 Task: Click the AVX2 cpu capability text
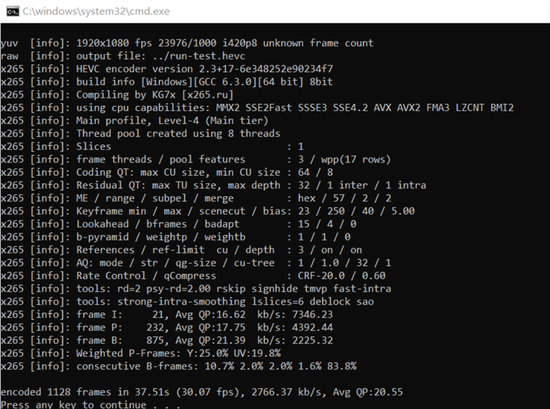pos(408,108)
